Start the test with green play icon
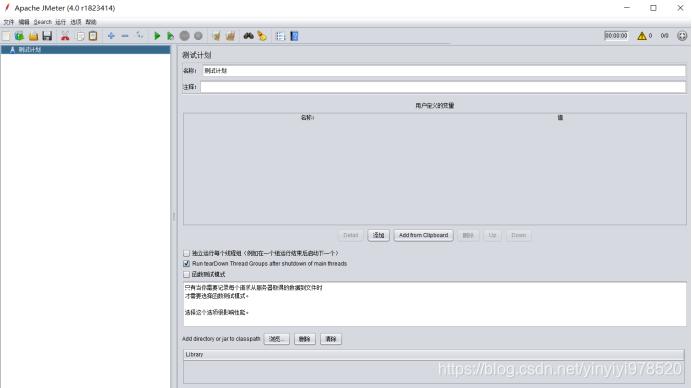Screen dimensions: 692x388 (x=157, y=36)
